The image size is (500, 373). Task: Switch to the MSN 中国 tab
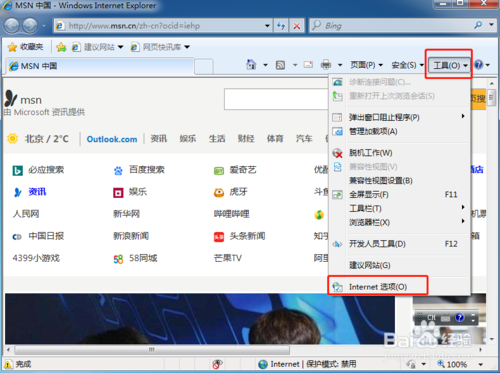point(100,66)
